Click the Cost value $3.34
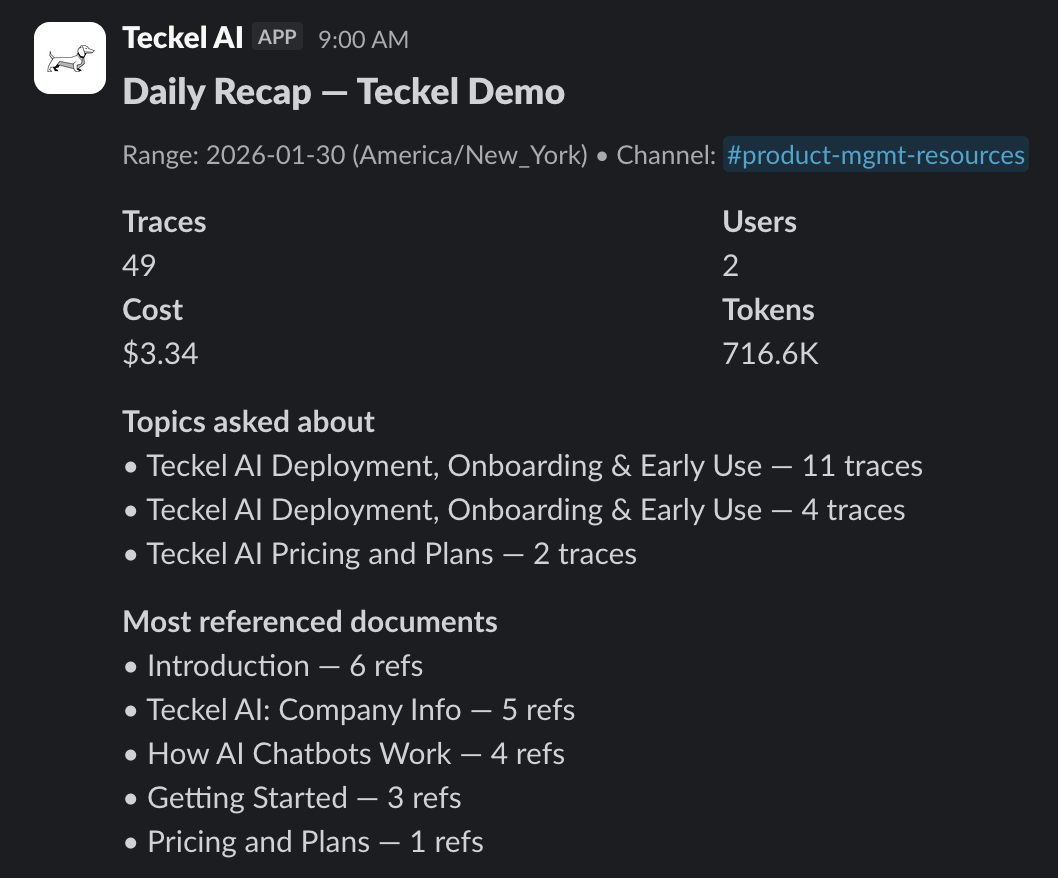The width and height of the screenshot is (1058, 878). point(160,353)
